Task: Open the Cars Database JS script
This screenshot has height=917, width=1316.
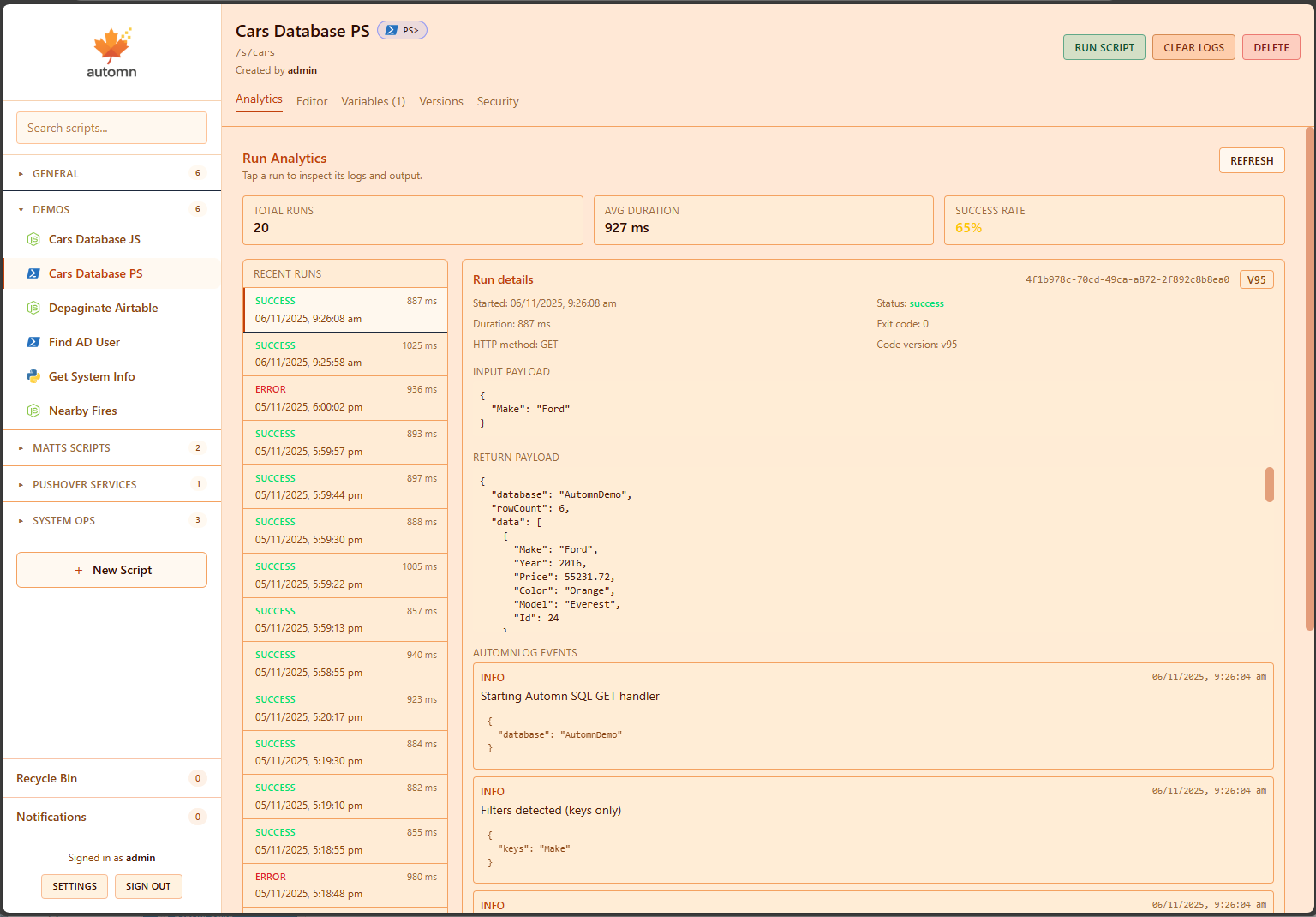Action: (x=111, y=239)
